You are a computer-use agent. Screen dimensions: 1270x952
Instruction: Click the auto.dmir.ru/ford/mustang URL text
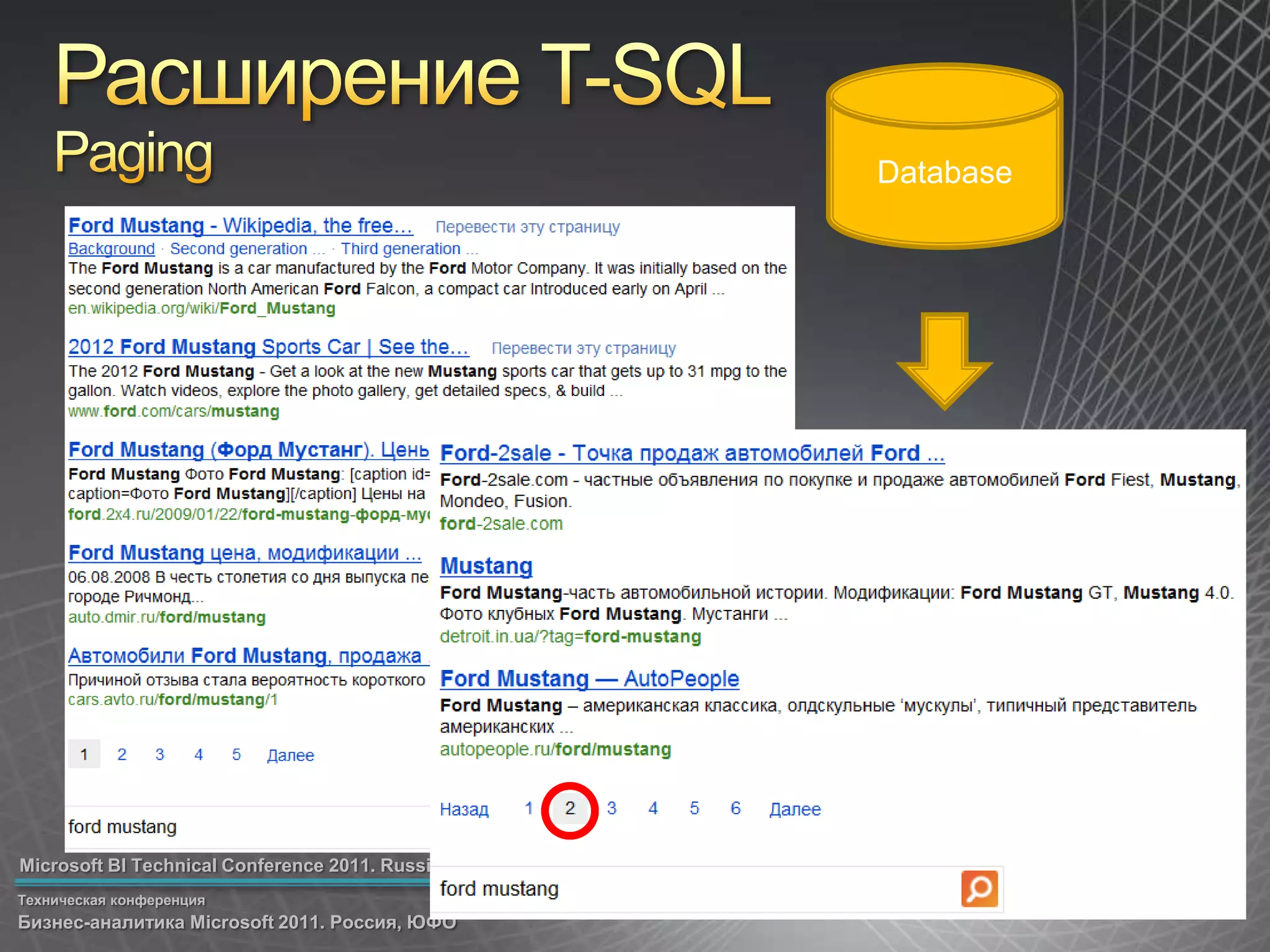(167, 617)
